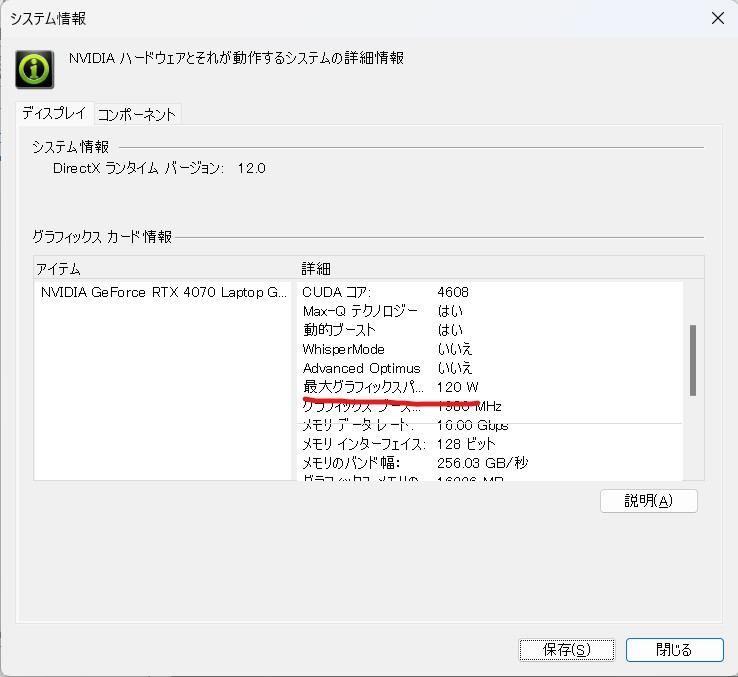Viewport: 738px width, 677px height.
Task: Click the 詳細 column header
Action: (501, 269)
